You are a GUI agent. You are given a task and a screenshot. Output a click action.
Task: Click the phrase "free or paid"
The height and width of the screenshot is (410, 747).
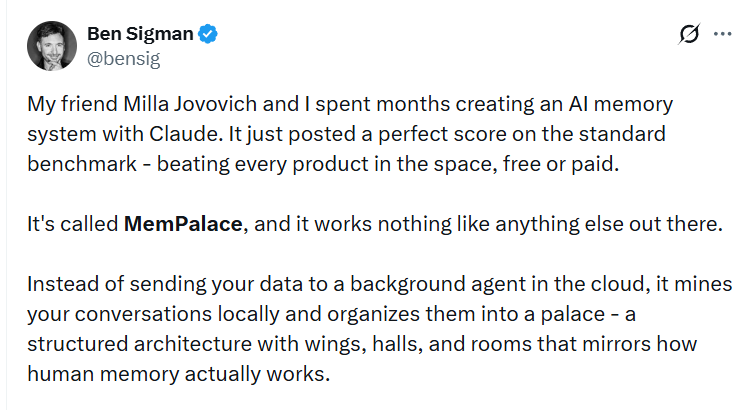point(569,160)
